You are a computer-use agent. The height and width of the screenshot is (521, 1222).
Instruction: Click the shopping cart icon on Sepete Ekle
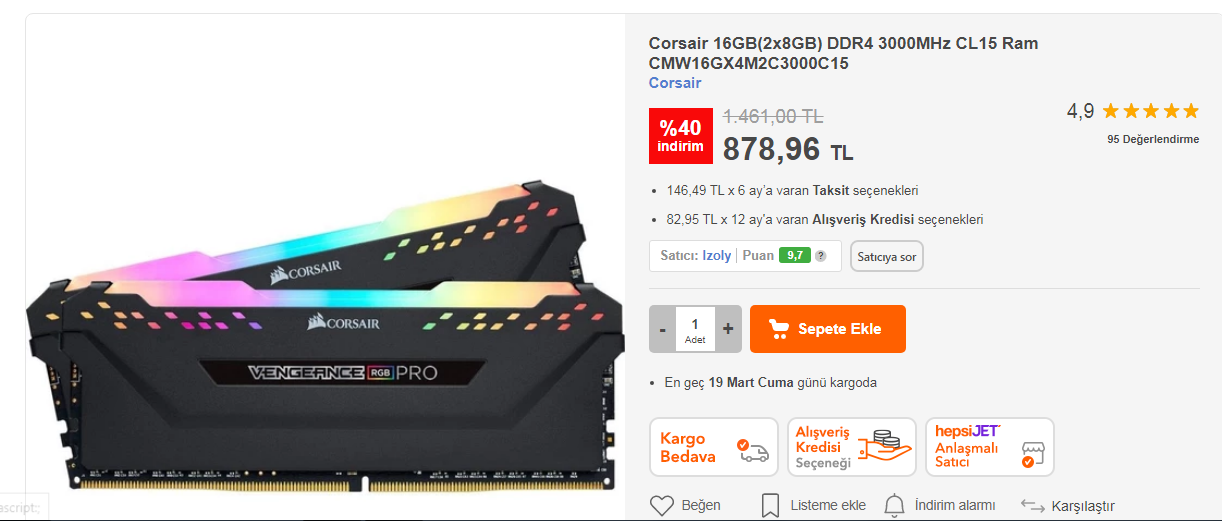tap(778, 329)
